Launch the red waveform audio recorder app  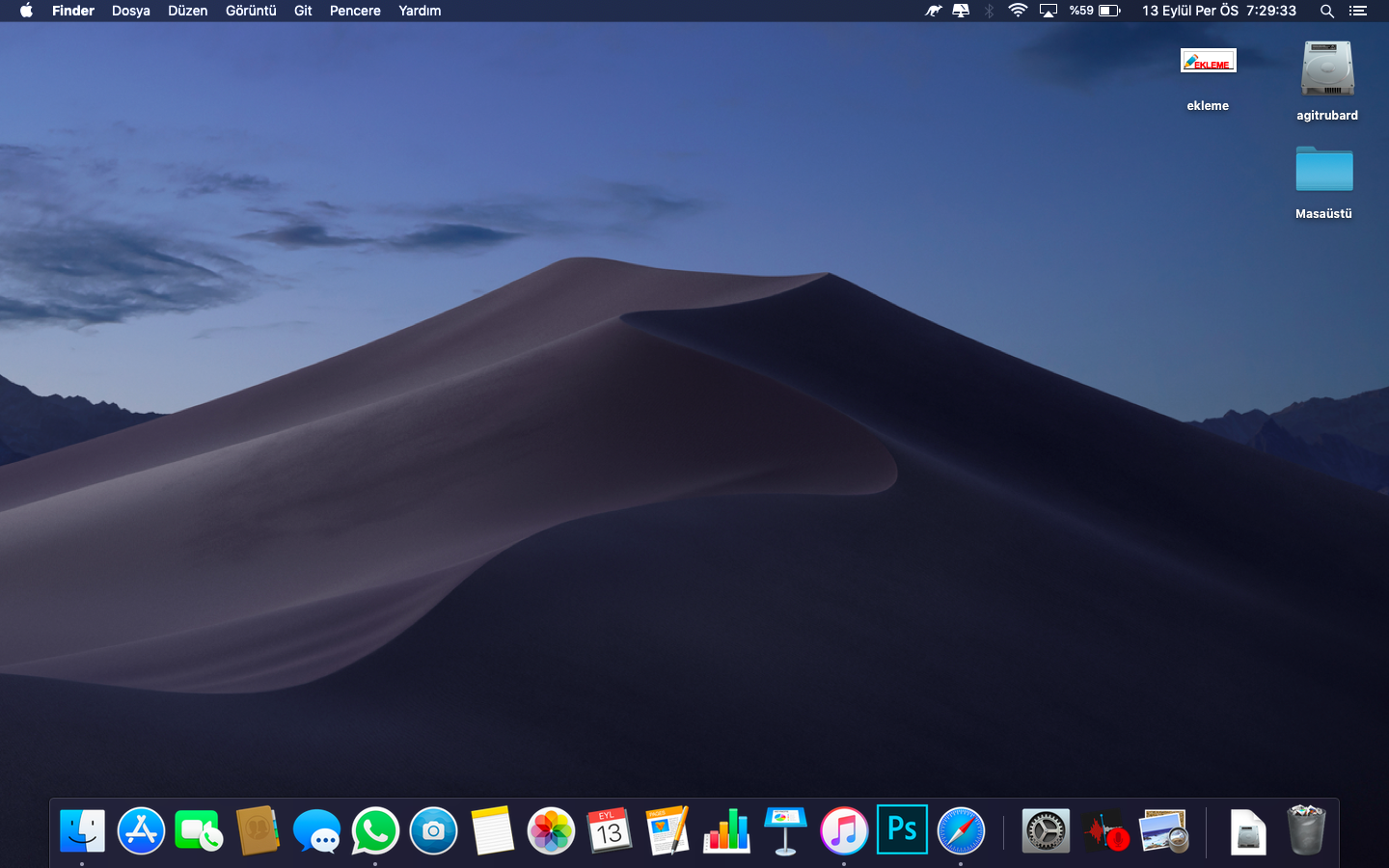1104,830
